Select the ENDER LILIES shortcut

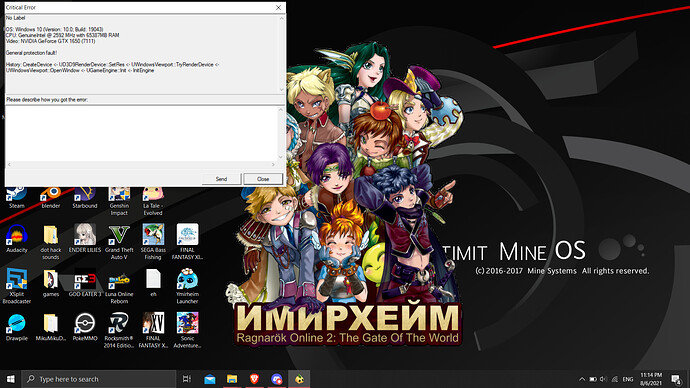[x=85, y=238]
